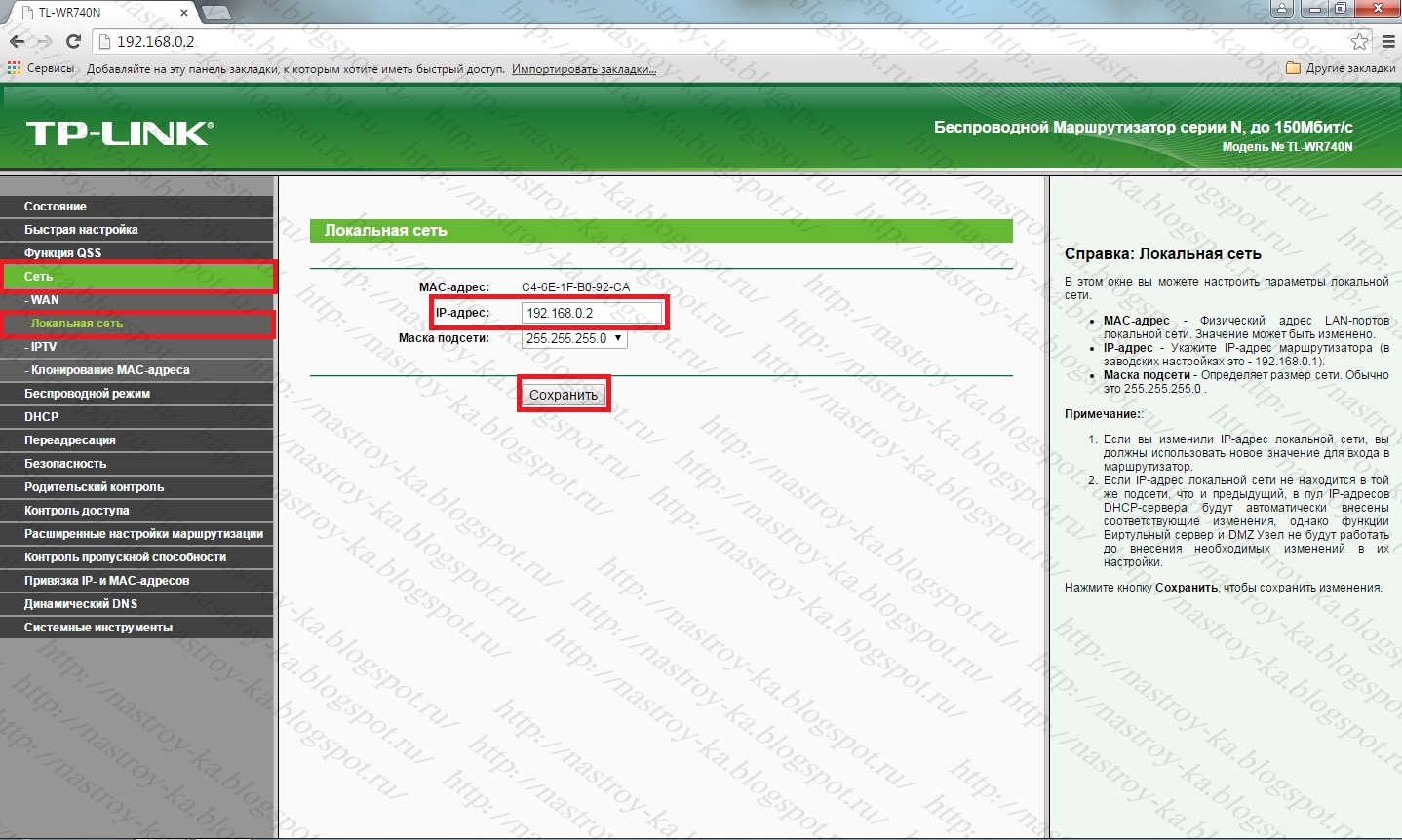Minimize the Chrome window
Image resolution: width=1402 pixels, height=840 pixels.
pos(1315,9)
